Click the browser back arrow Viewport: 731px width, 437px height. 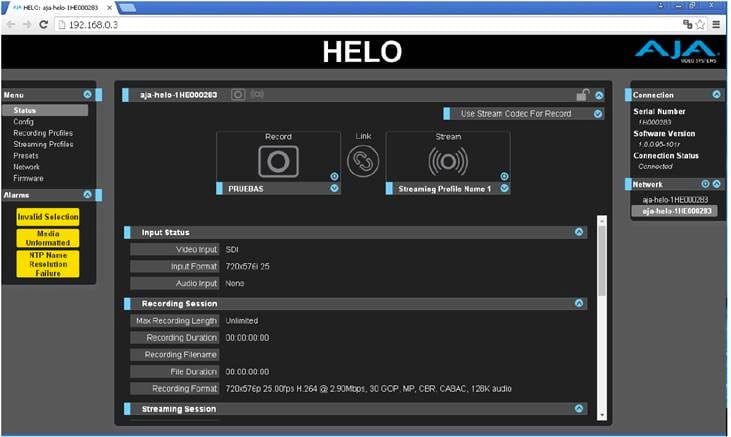point(11,24)
